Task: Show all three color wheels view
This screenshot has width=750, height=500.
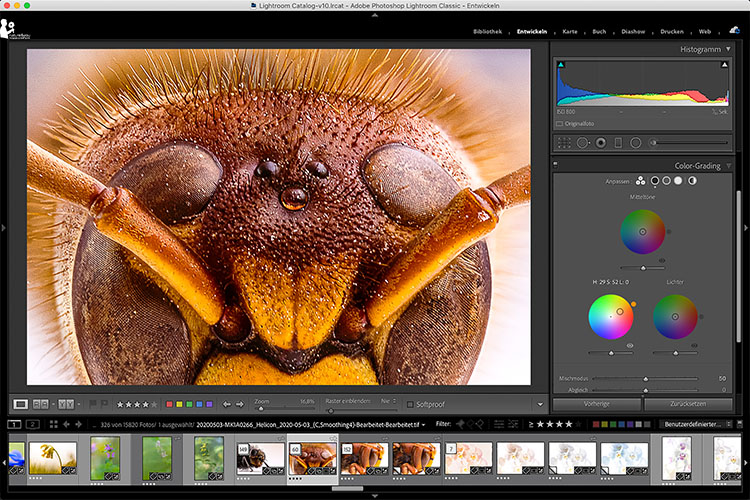Action: [640, 181]
